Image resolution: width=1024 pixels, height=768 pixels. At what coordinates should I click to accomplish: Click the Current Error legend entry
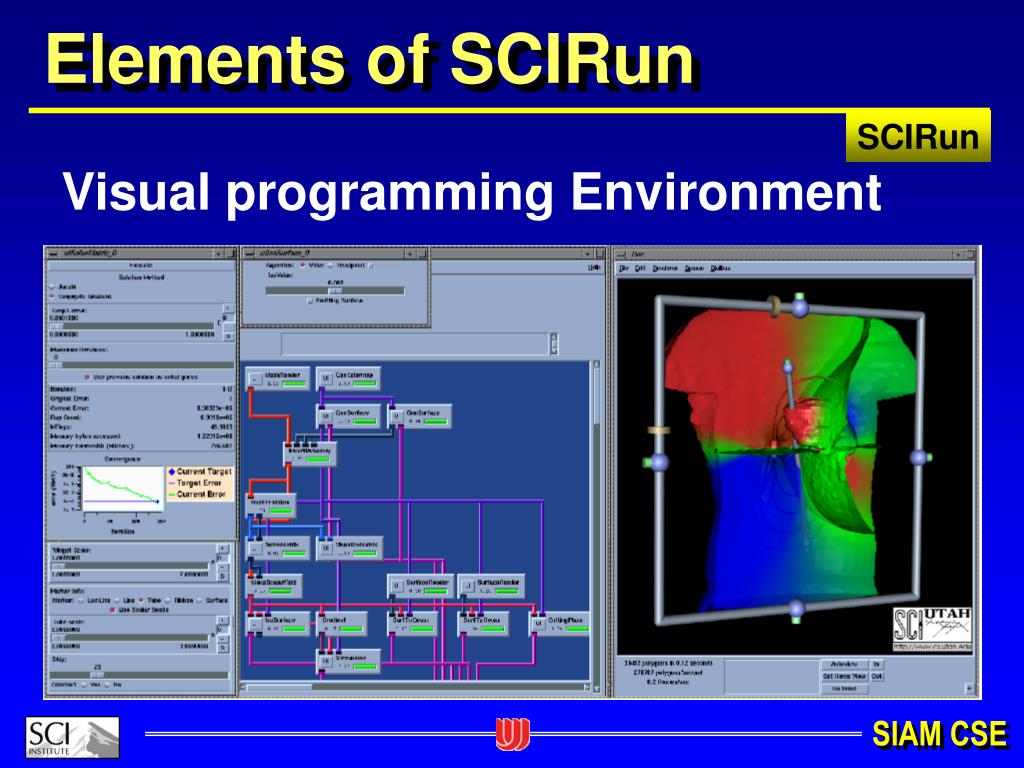click(x=197, y=494)
